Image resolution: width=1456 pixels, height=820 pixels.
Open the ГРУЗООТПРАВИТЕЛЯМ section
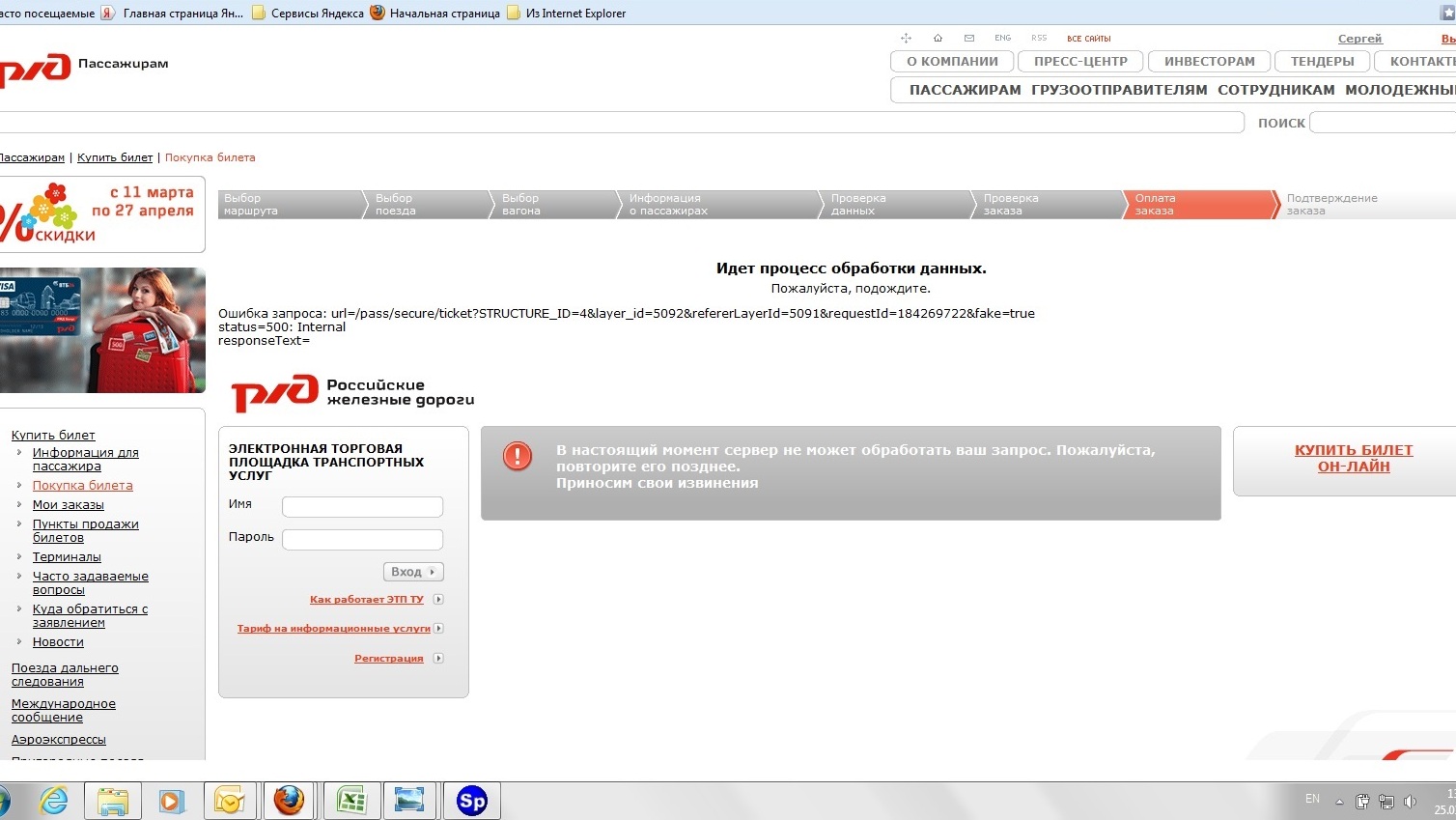click(x=1119, y=90)
